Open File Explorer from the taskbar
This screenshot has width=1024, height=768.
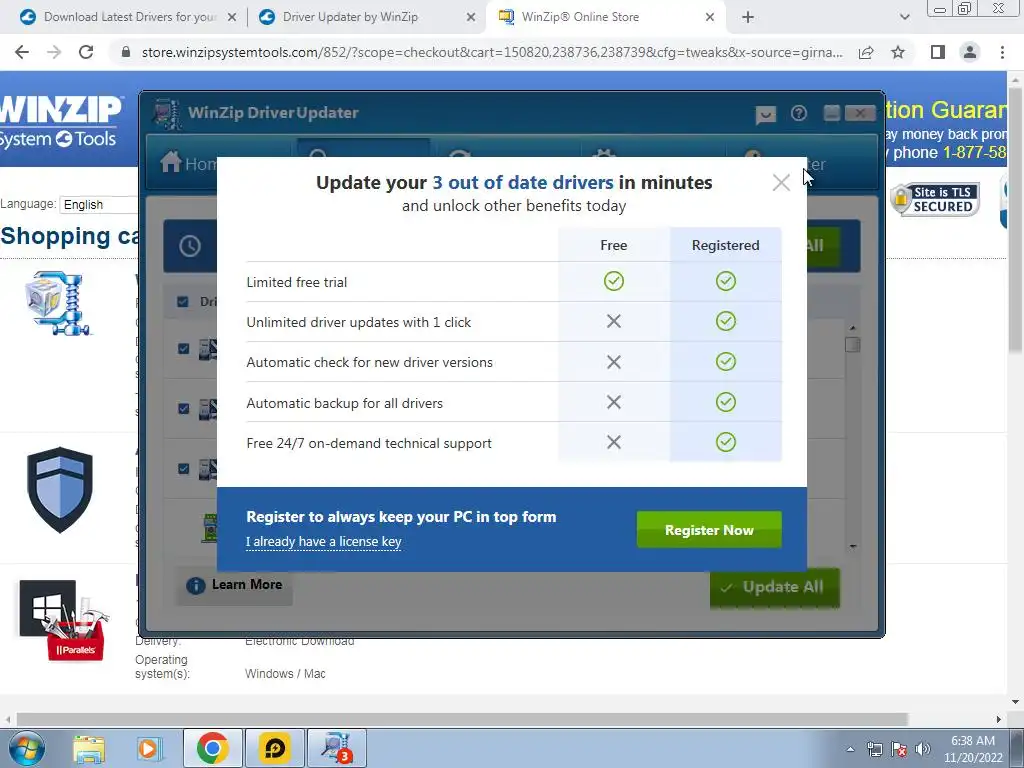(89, 748)
